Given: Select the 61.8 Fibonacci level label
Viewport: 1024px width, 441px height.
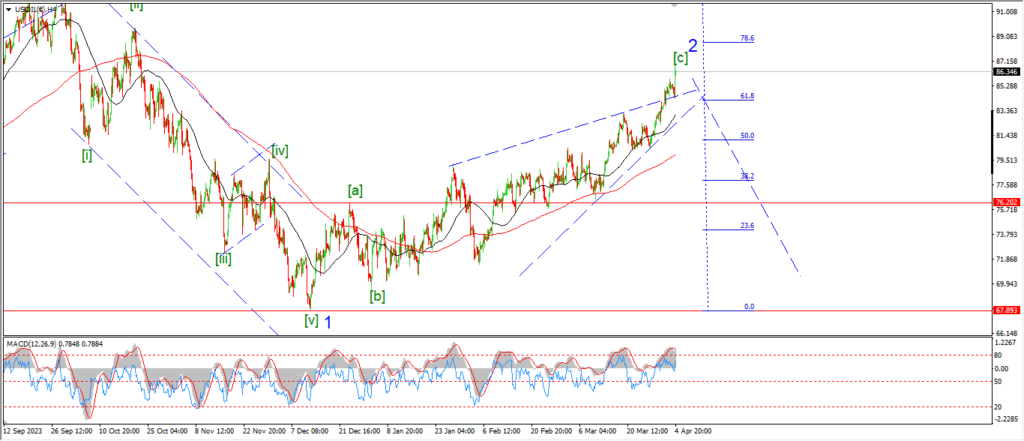Looking at the screenshot, I should click(x=747, y=96).
